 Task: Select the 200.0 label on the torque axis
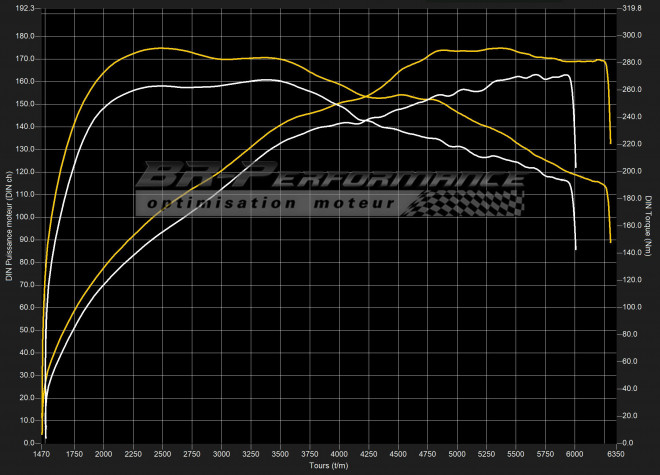pyautogui.click(x=632, y=171)
